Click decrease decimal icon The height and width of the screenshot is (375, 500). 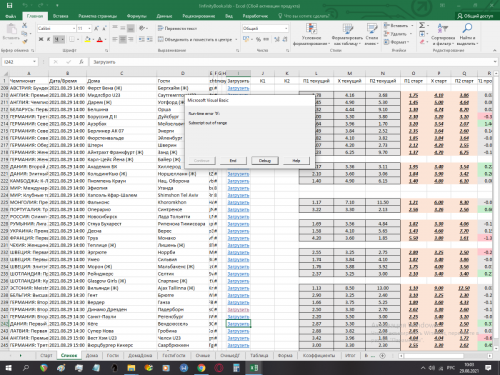(285, 39)
